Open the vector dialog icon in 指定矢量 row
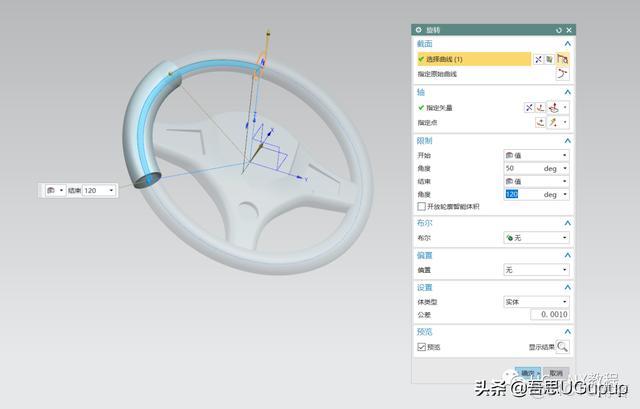The width and height of the screenshot is (640, 409). pyautogui.click(x=540, y=108)
